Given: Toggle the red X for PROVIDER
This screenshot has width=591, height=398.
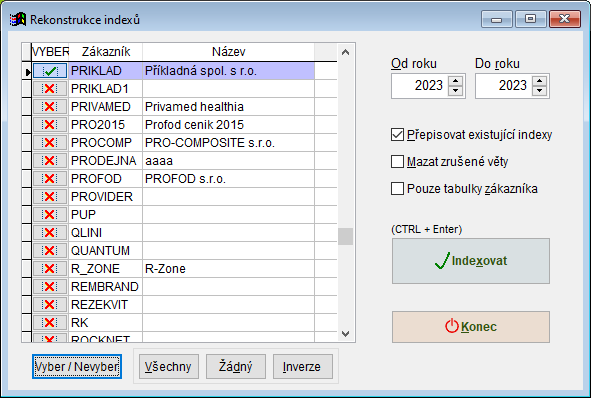Looking at the screenshot, I should click(50, 197).
